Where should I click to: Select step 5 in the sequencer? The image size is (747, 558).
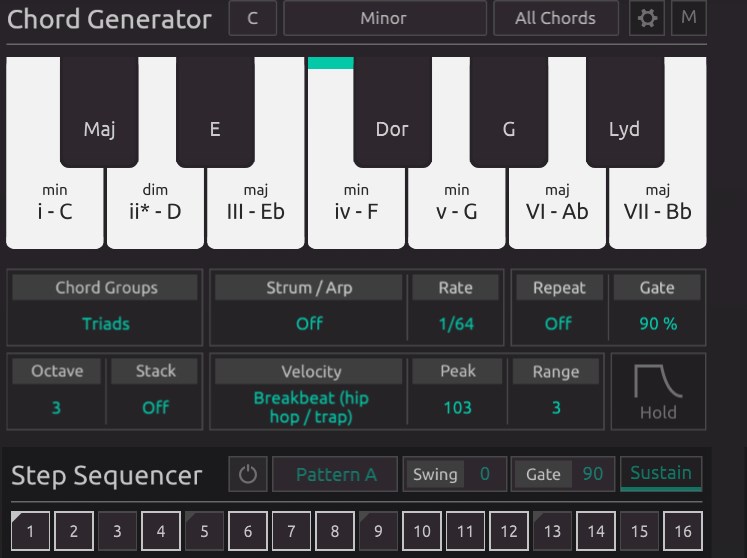[205, 531]
